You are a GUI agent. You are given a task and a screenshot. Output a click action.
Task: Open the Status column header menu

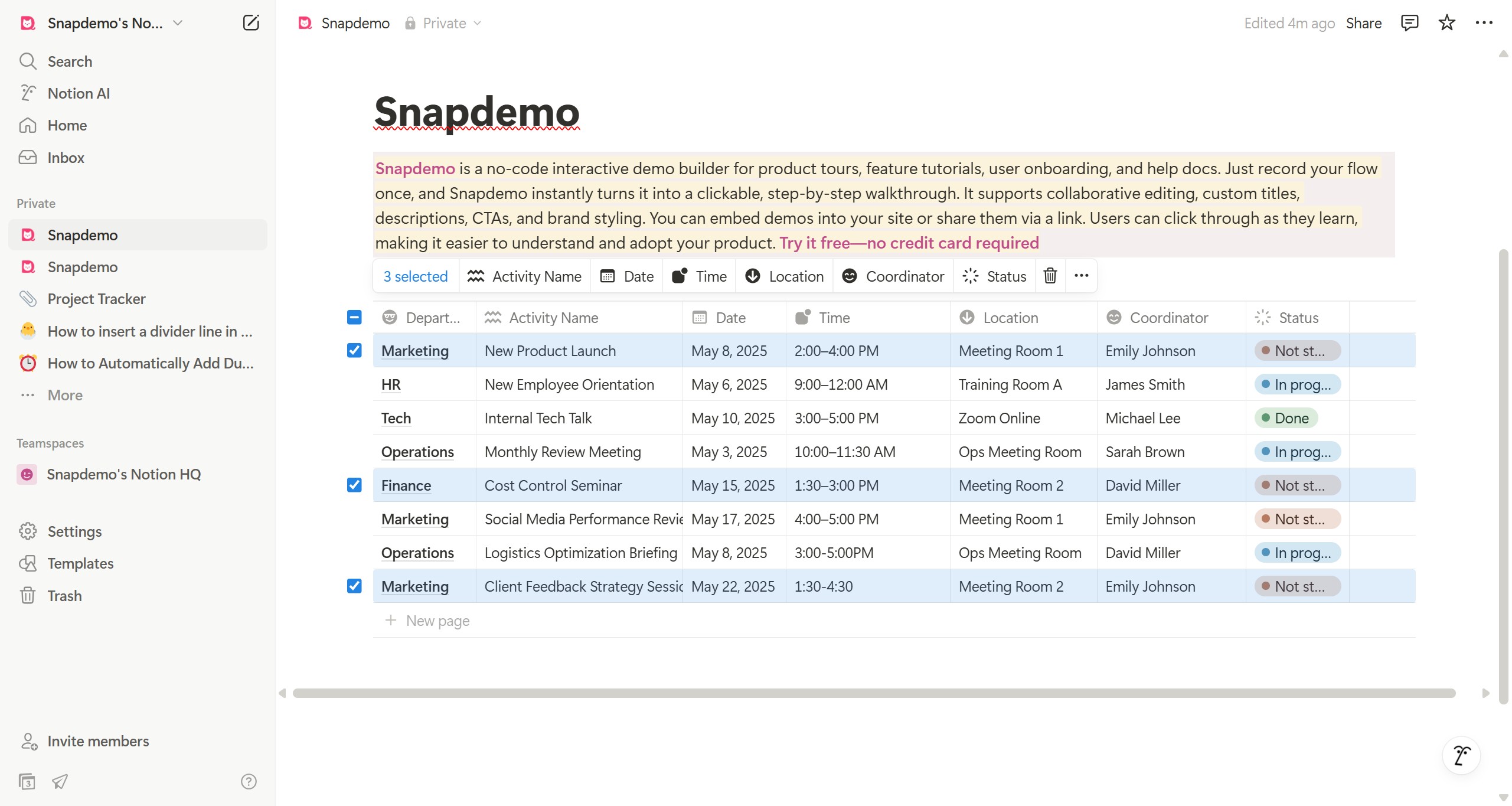1298,318
